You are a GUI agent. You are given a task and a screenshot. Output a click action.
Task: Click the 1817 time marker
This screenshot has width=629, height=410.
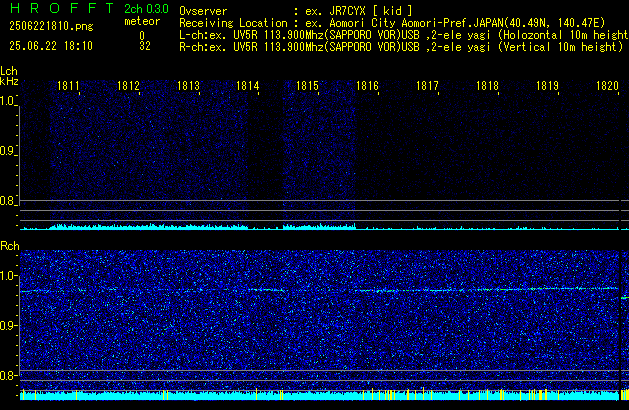(x=427, y=86)
